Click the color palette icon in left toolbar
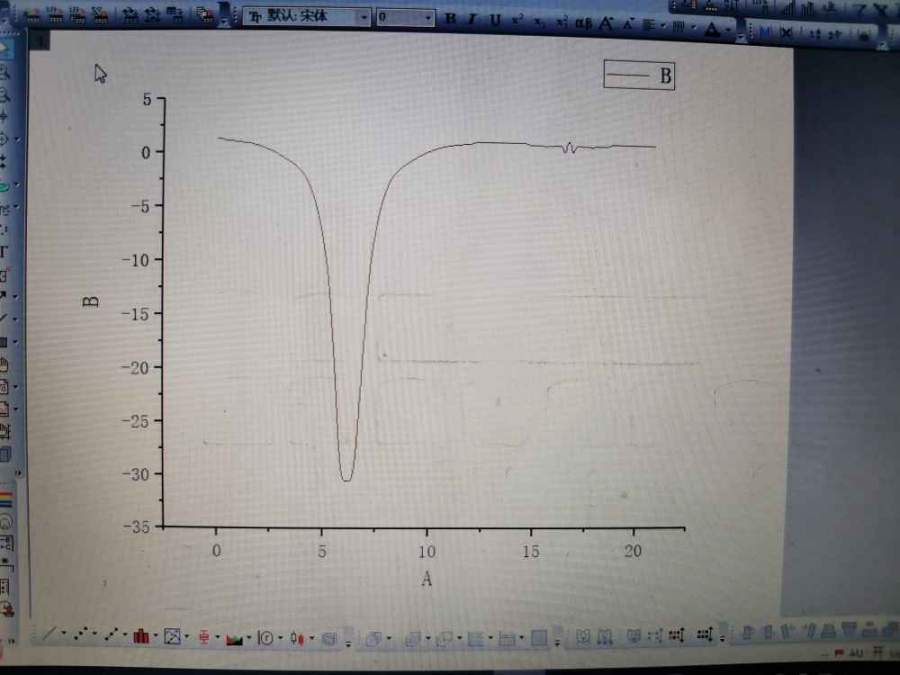This screenshot has width=900, height=675. click(x=6, y=499)
